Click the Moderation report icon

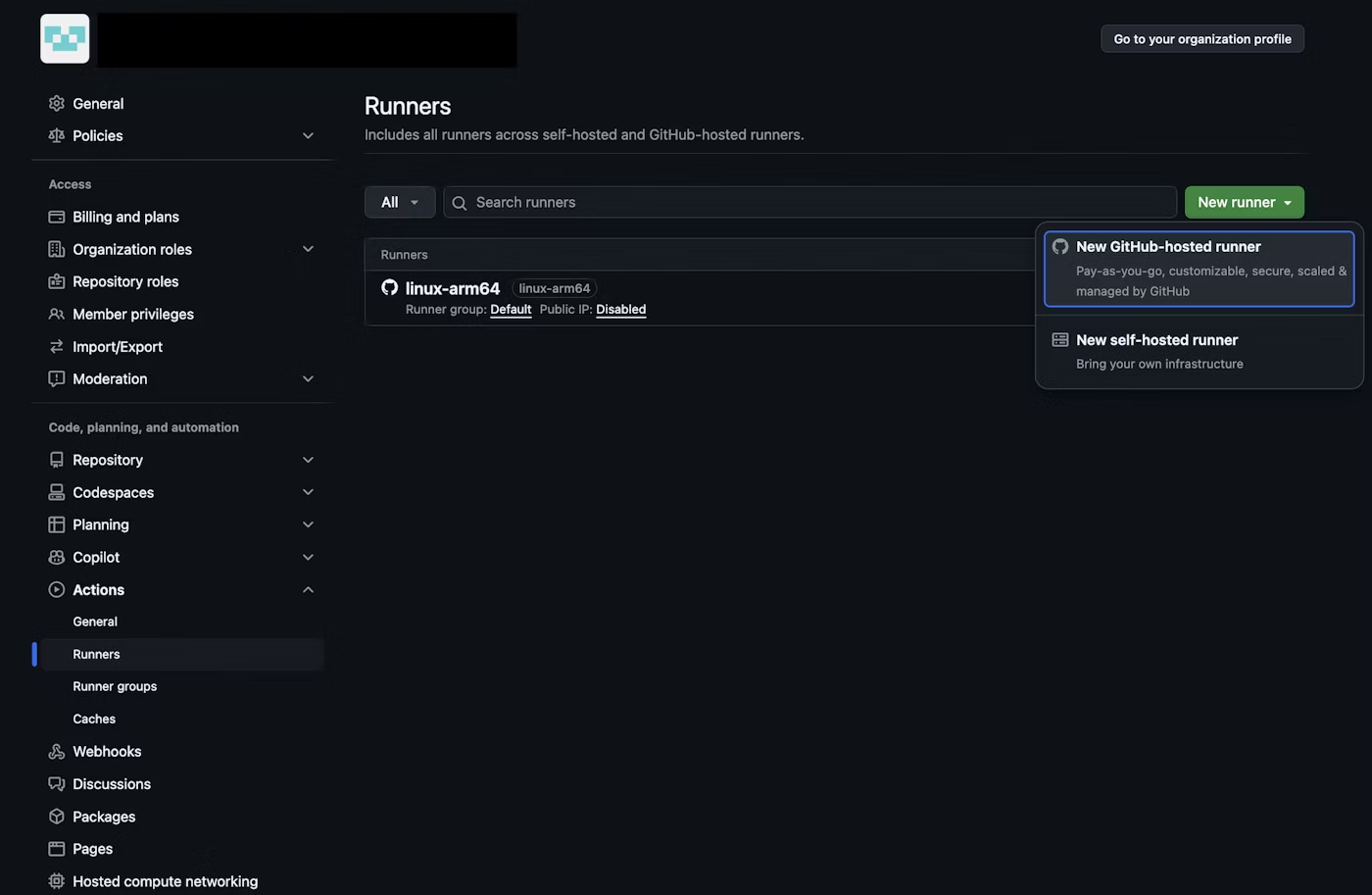[57, 378]
